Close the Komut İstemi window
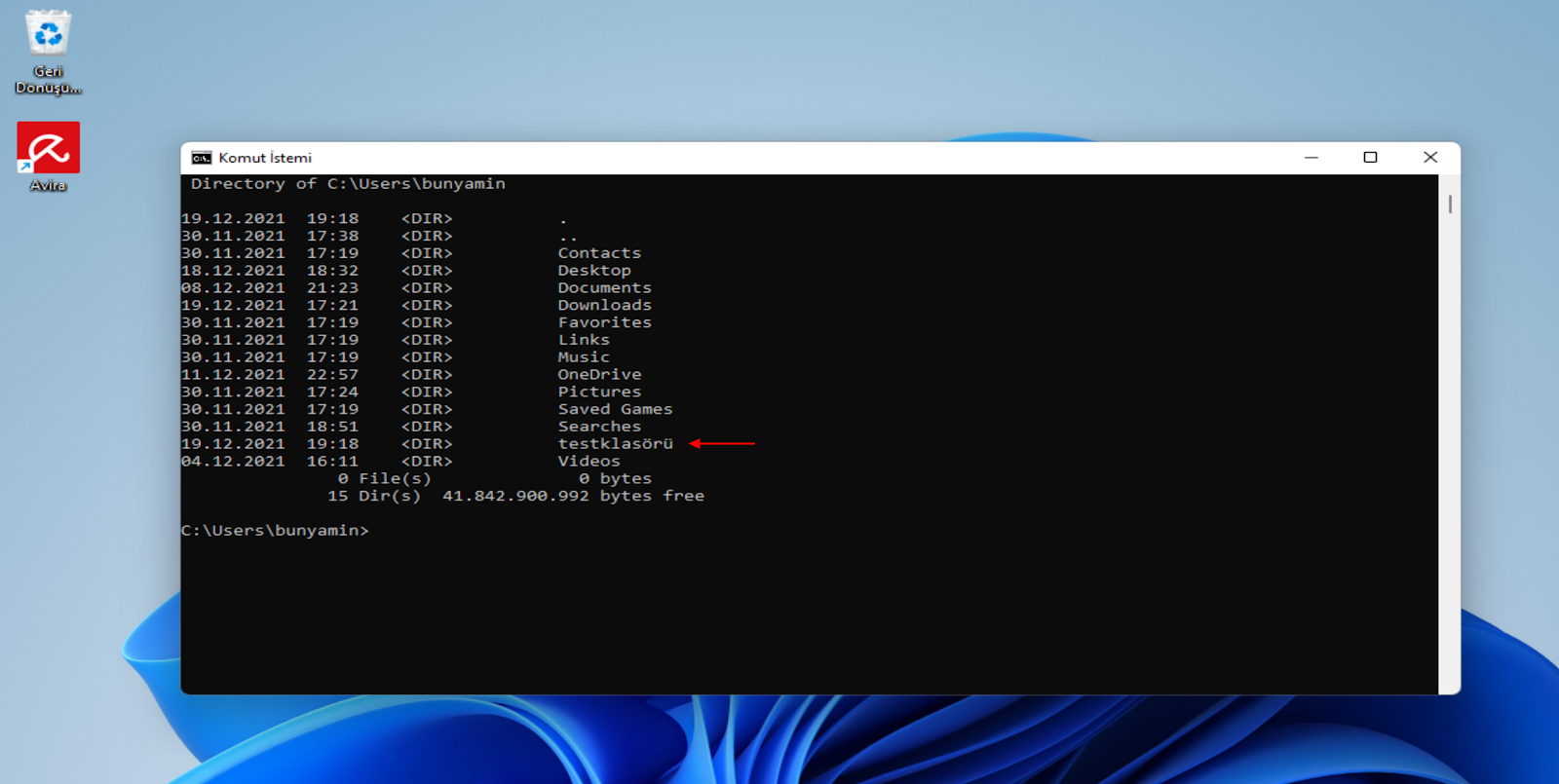1559x784 pixels. 1430,158
